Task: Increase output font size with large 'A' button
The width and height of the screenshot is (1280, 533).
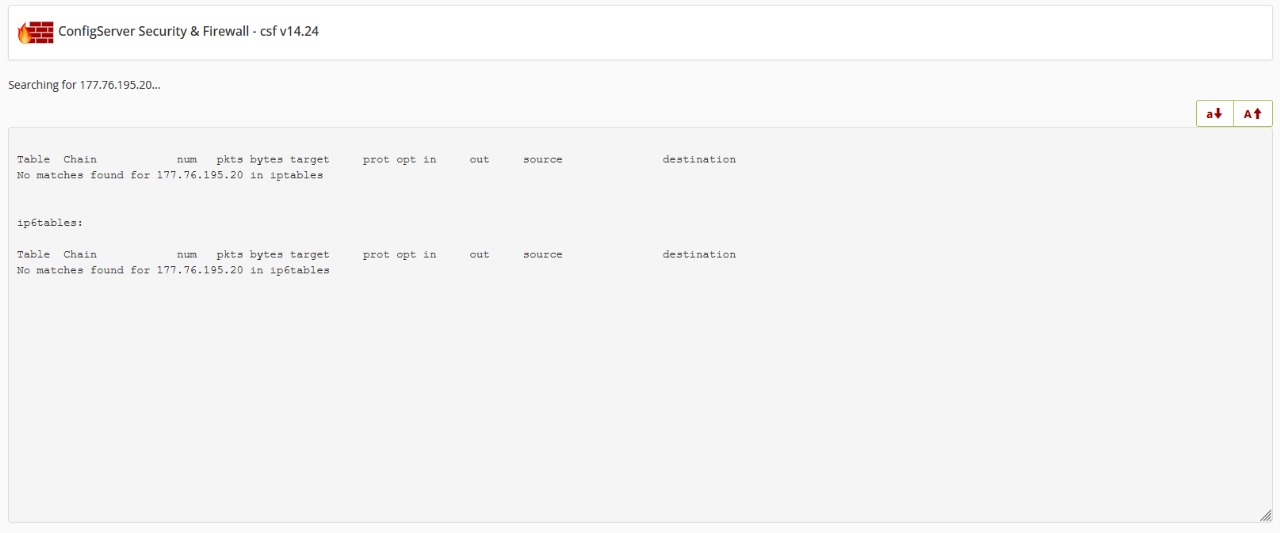Action: (1252, 114)
